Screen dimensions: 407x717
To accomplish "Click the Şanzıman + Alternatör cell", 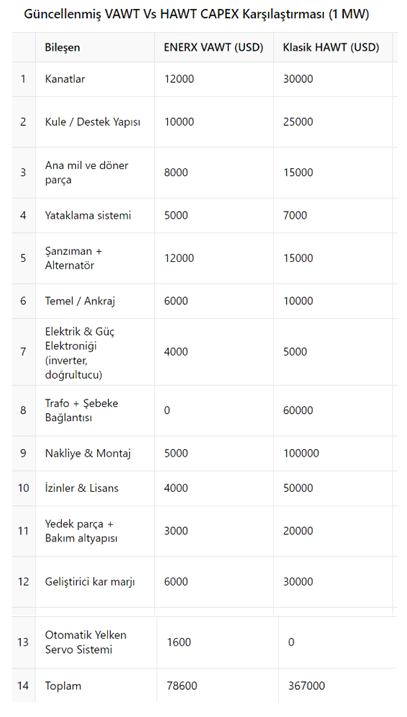I will pos(95,258).
